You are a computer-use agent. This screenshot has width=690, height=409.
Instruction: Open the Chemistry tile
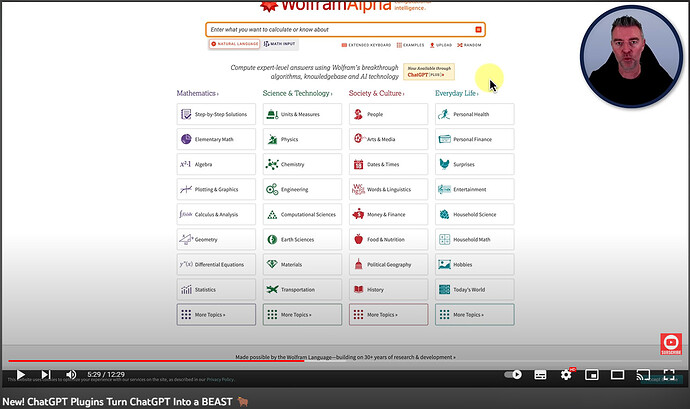click(302, 165)
